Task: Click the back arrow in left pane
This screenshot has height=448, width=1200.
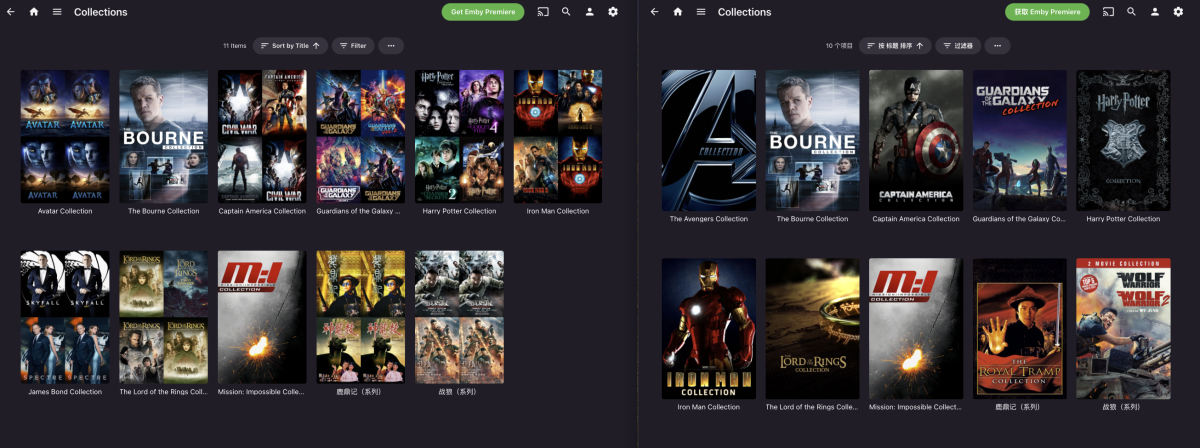Action: [x=11, y=12]
